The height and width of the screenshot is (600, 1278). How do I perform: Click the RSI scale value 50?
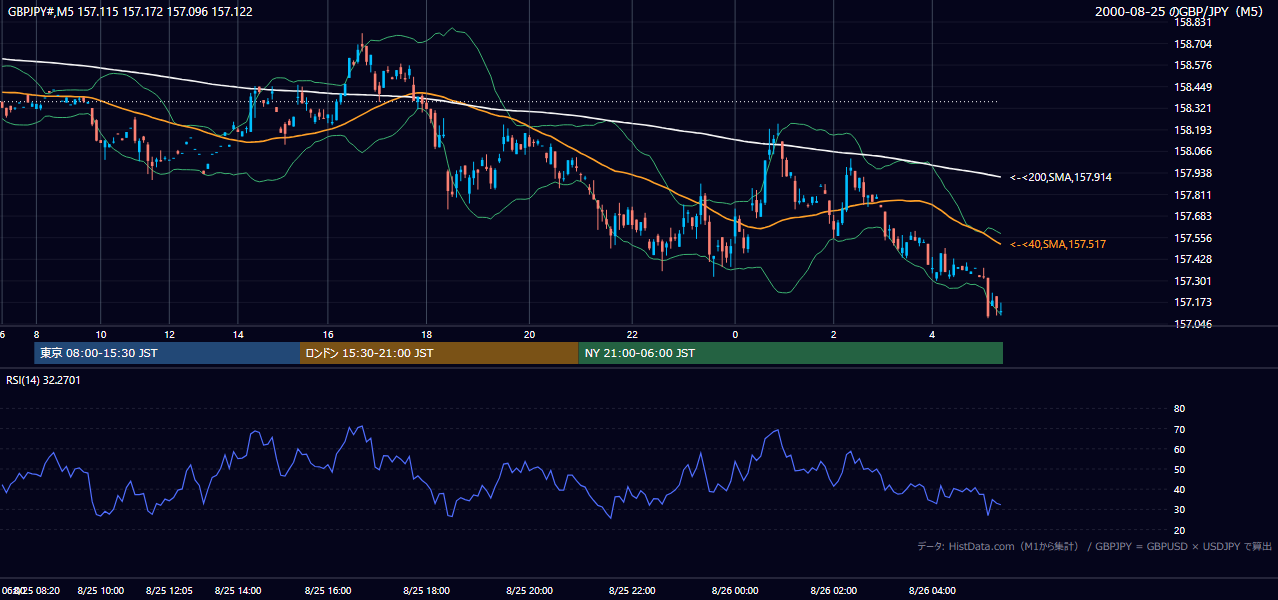coord(1179,470)
